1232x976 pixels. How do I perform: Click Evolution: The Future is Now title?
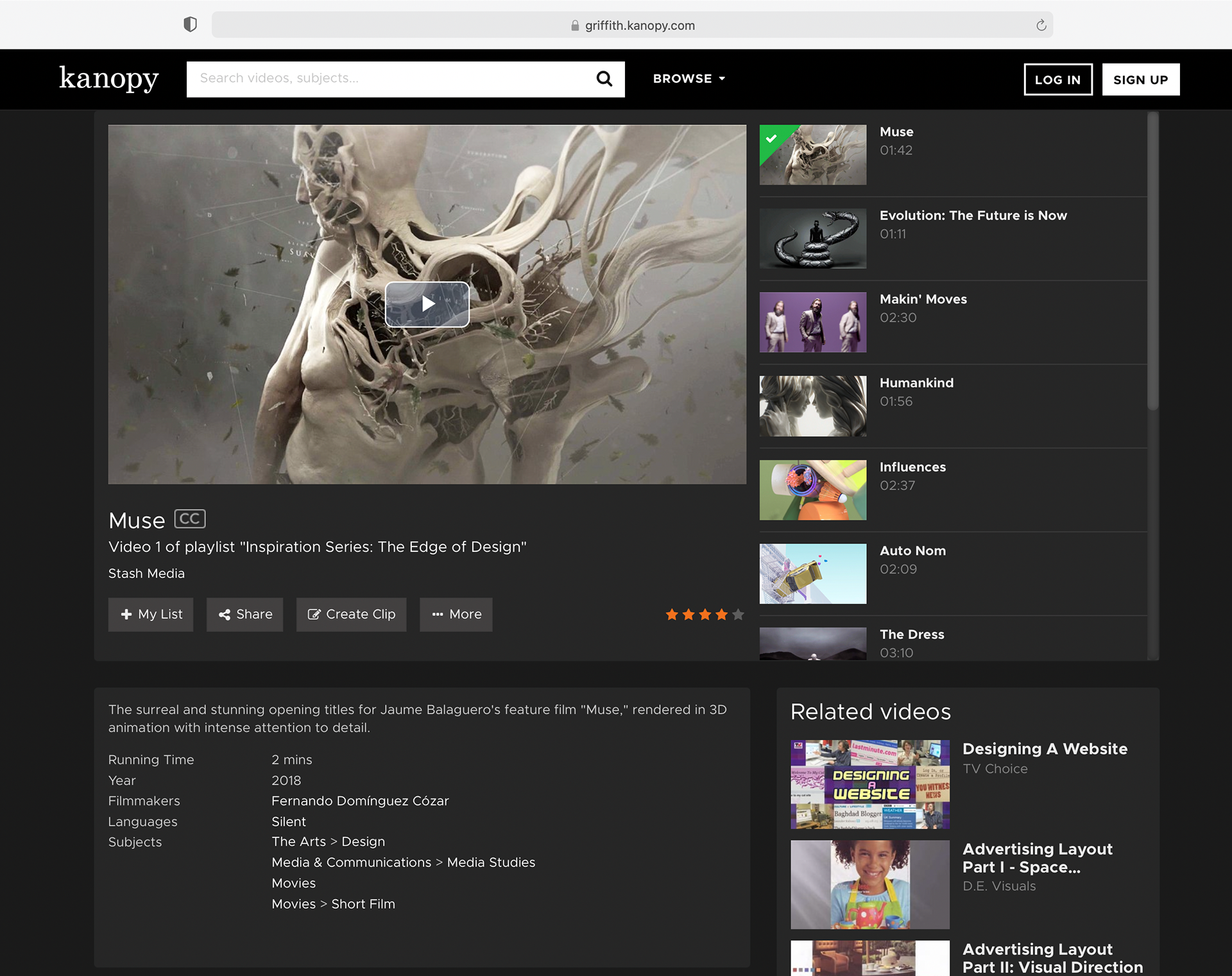point(973,216)
